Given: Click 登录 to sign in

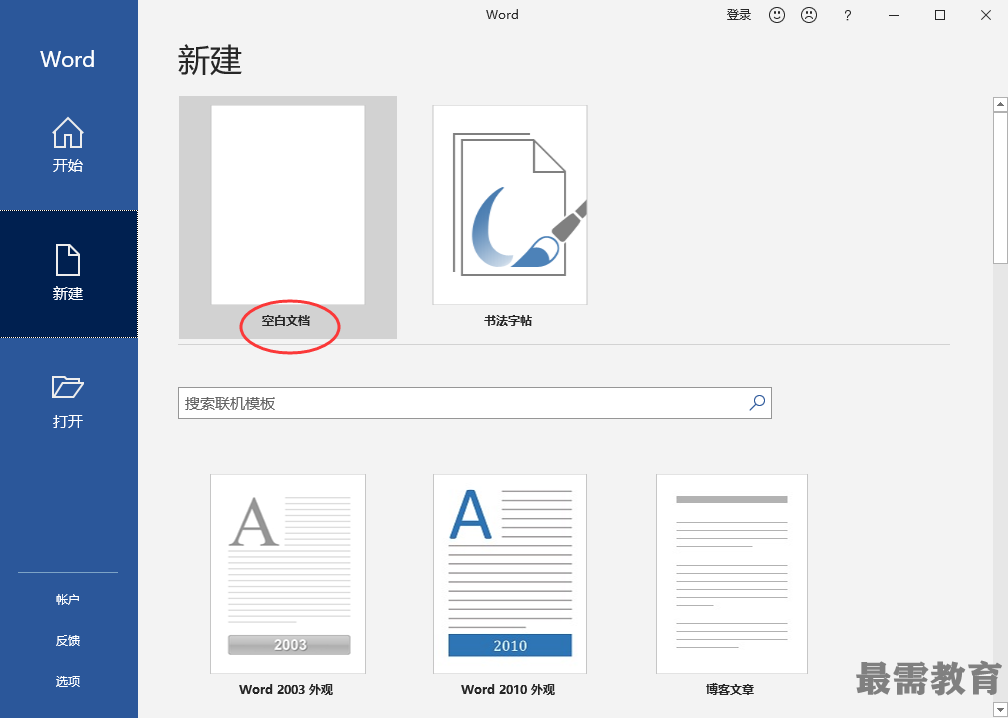Looking at the screenshot, I should tap(739, 15).
